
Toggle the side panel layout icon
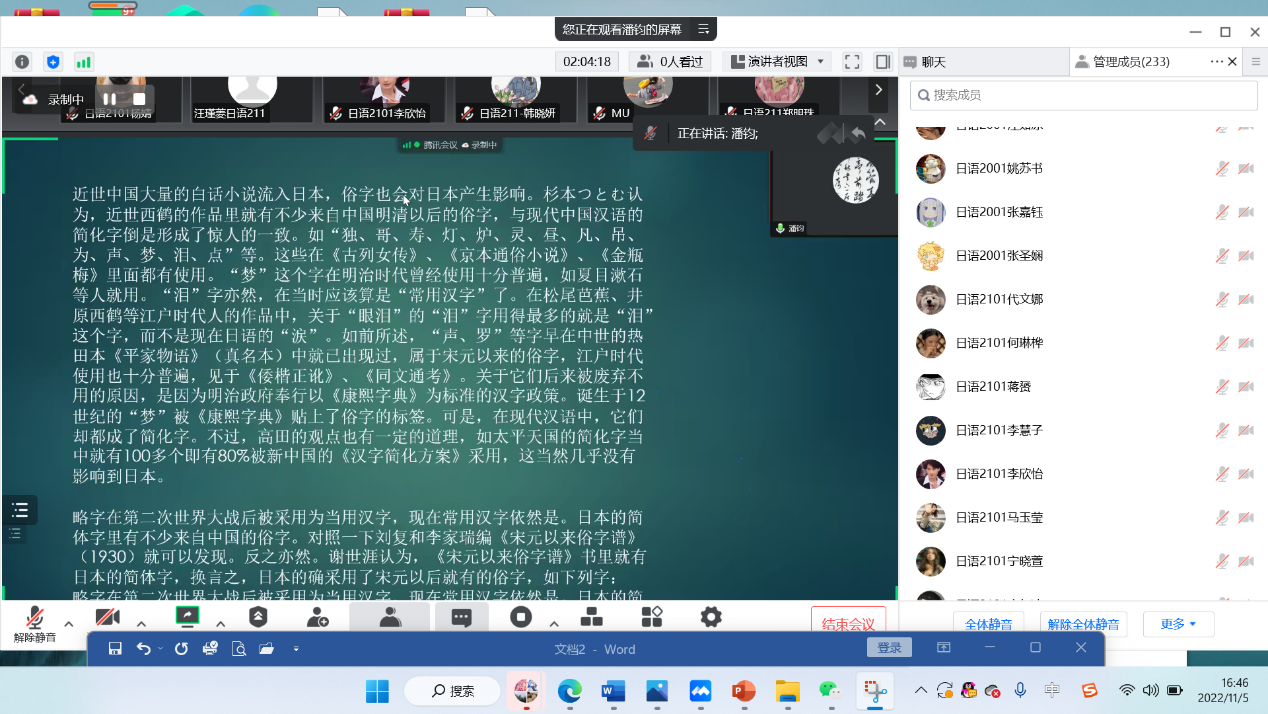click(882, 62)
